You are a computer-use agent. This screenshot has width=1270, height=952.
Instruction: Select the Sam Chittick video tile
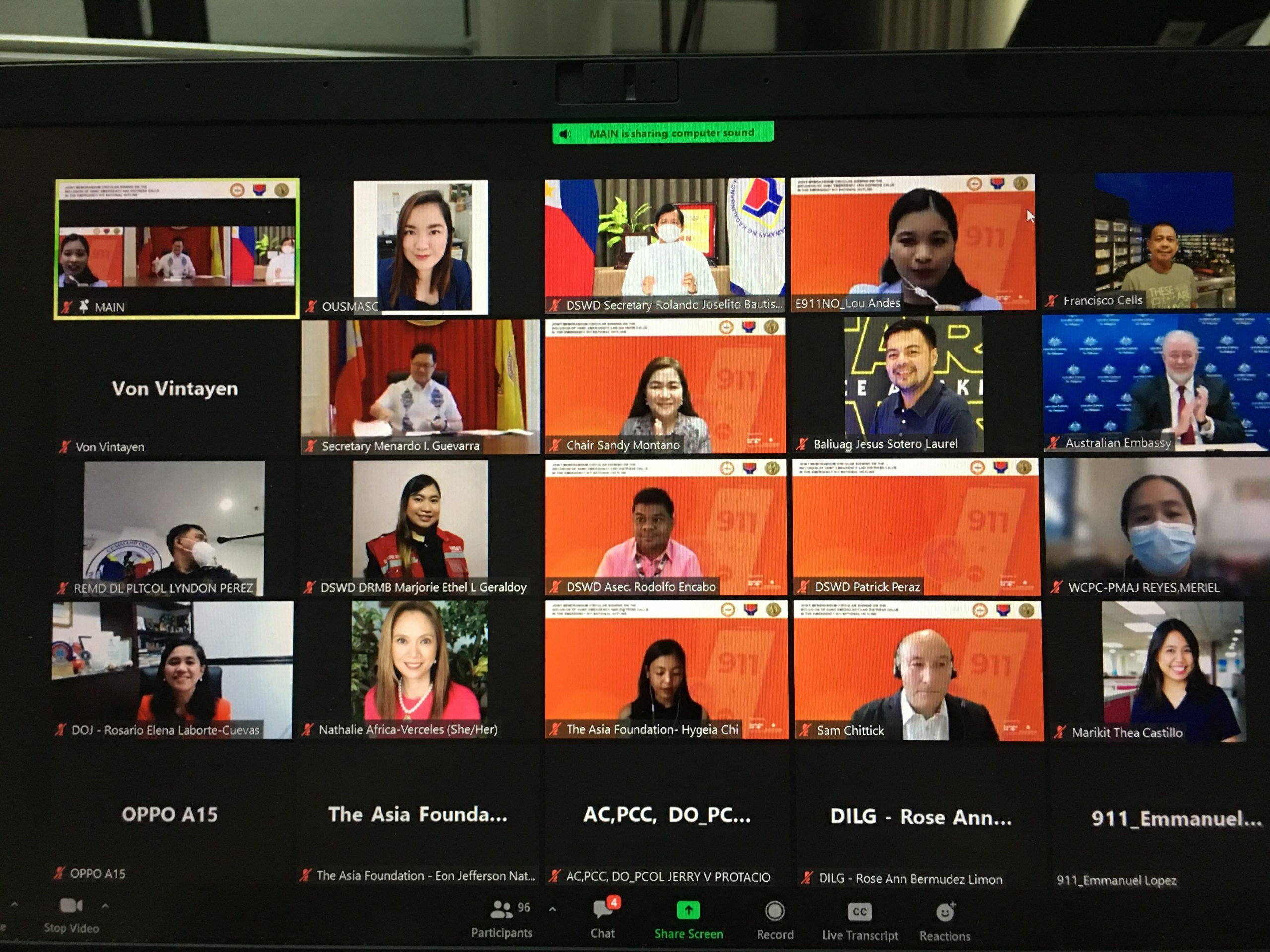(918, 671)
